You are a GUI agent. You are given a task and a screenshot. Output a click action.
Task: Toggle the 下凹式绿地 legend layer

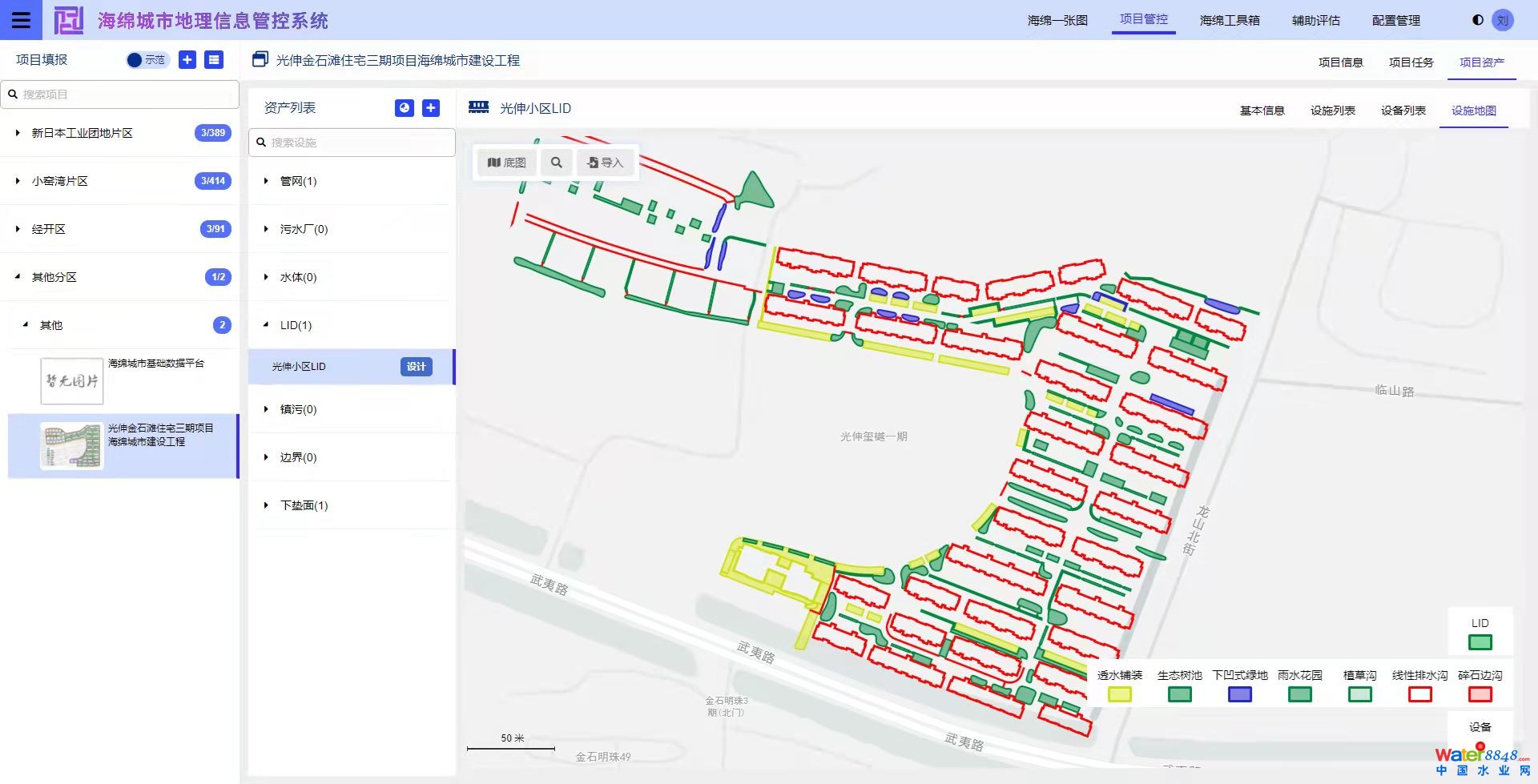click(x=1239, y=694)
